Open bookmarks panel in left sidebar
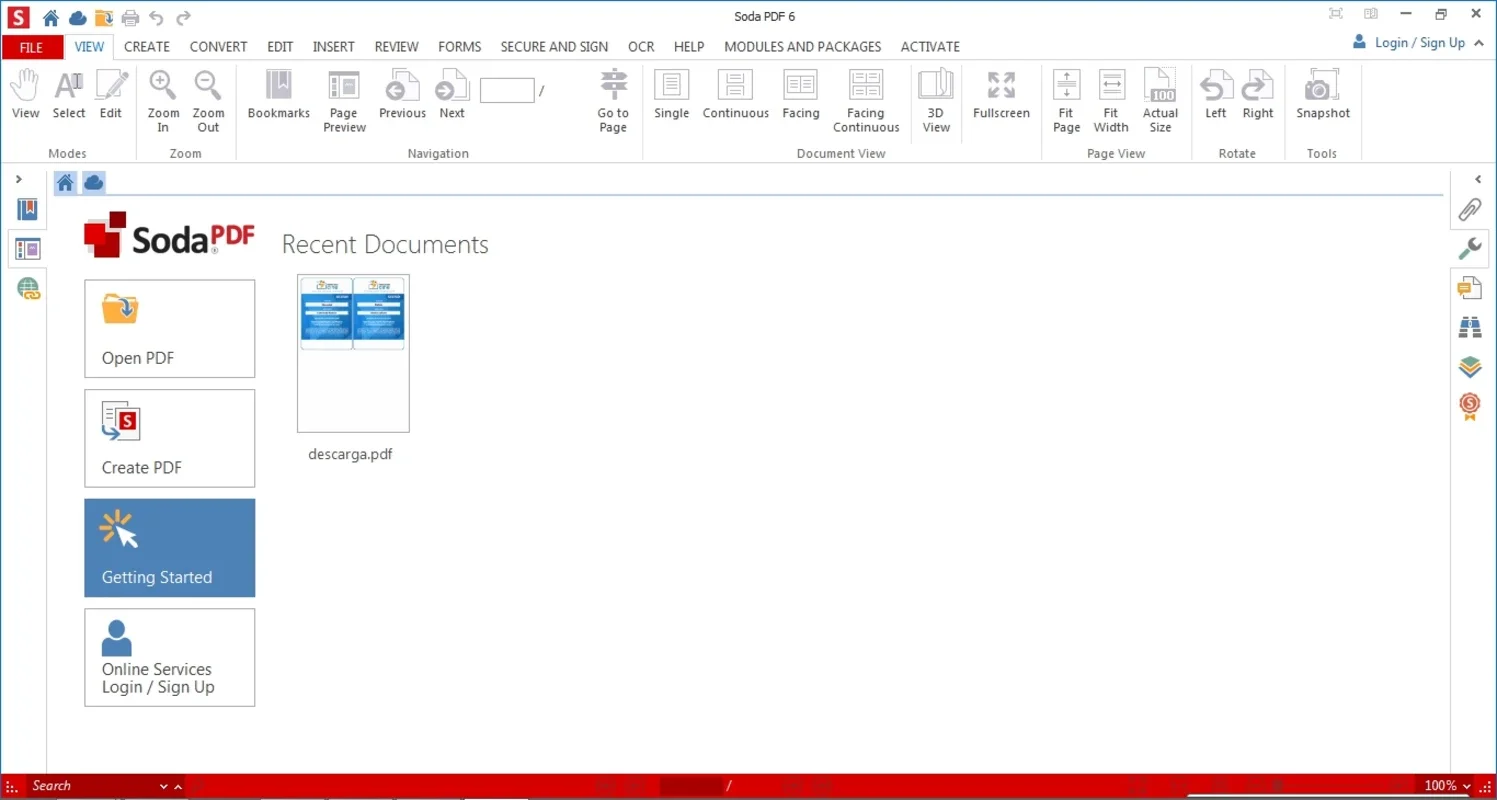Viewport: 1497px width, 800px height. point(27,210)
